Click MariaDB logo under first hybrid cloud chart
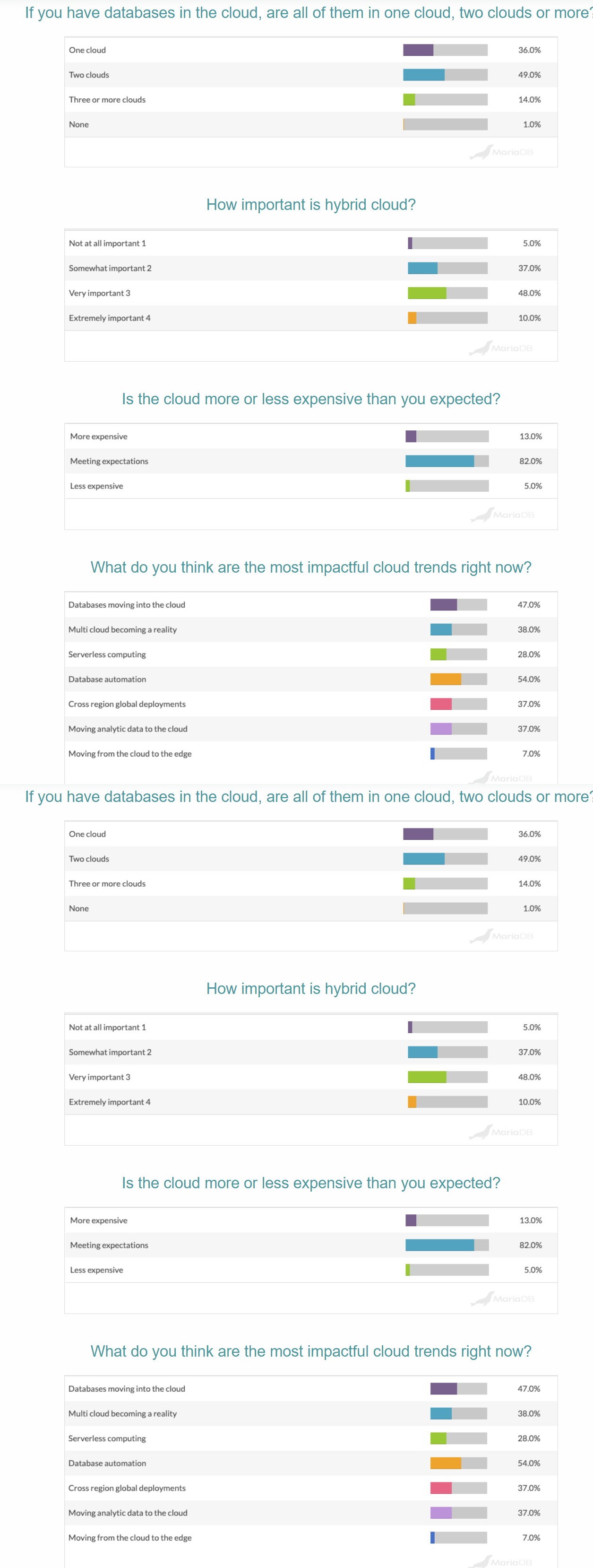This screenshot has width=593, height=1568. (501, 348)
